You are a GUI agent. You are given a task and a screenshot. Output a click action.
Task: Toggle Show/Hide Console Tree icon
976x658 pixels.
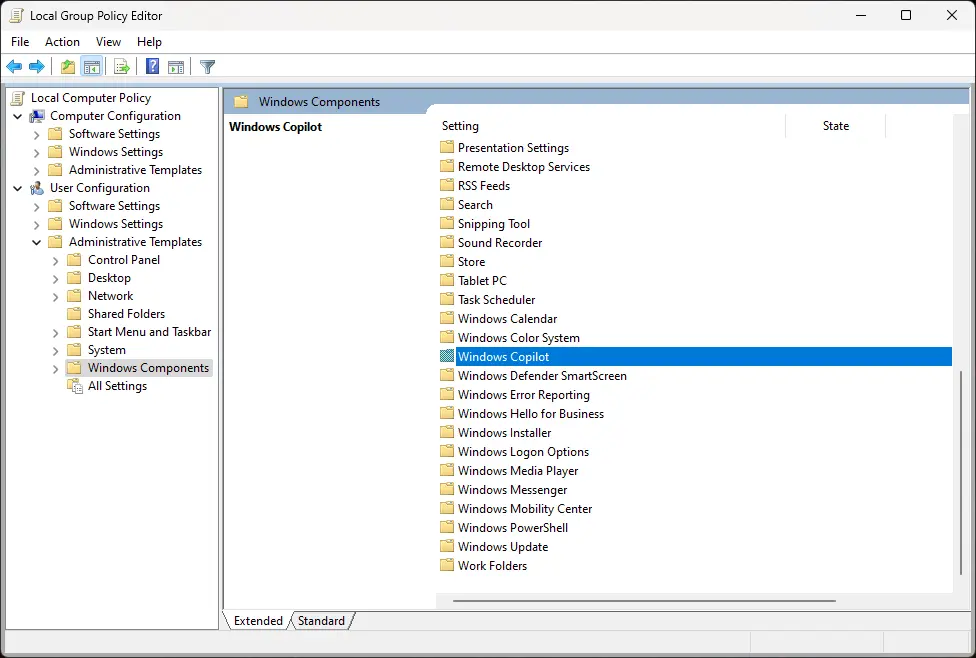click(x=92, y=67)
